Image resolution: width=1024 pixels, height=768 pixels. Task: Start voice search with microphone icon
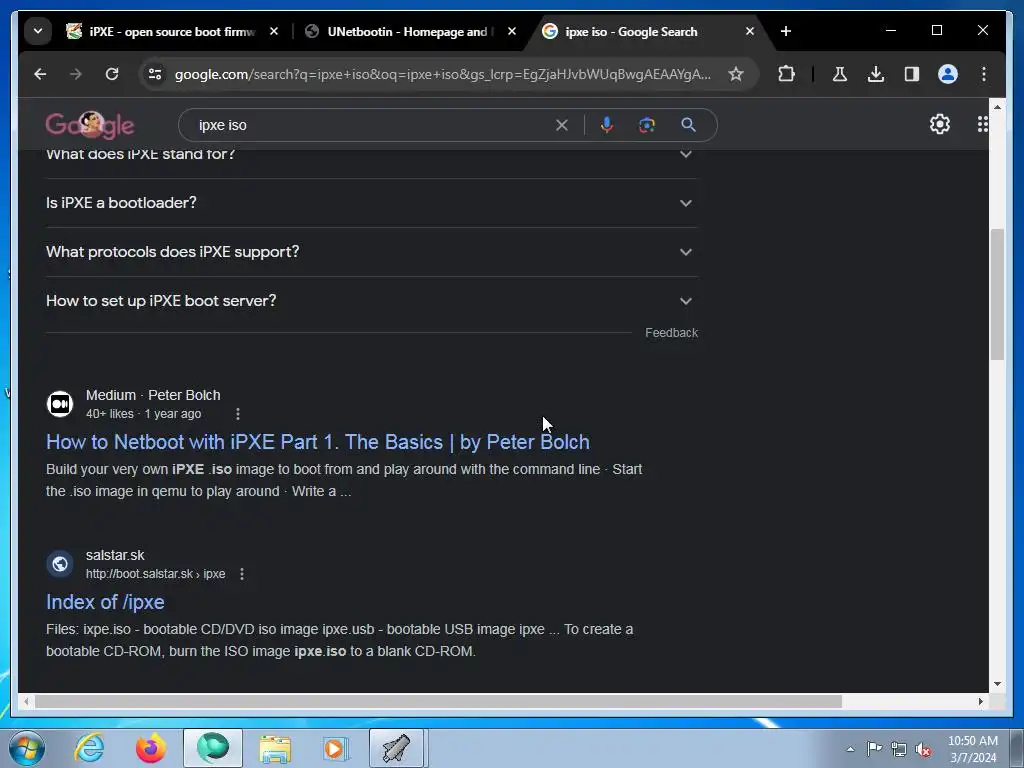click(x=607, y=125)
